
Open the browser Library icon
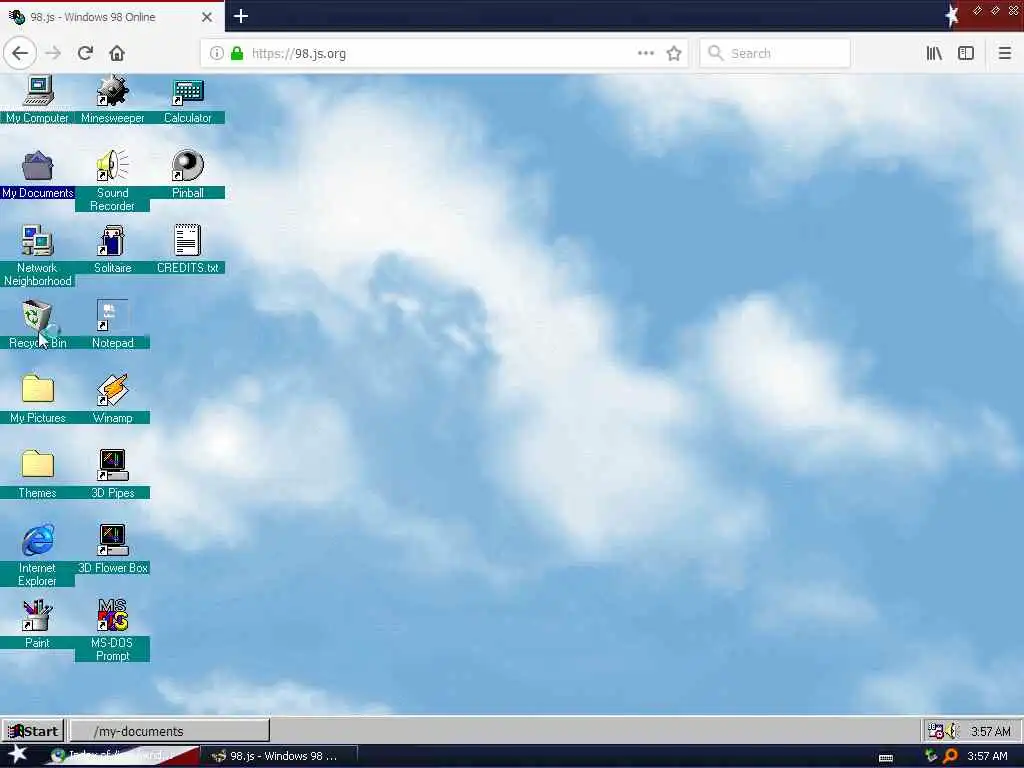point(934,54)
